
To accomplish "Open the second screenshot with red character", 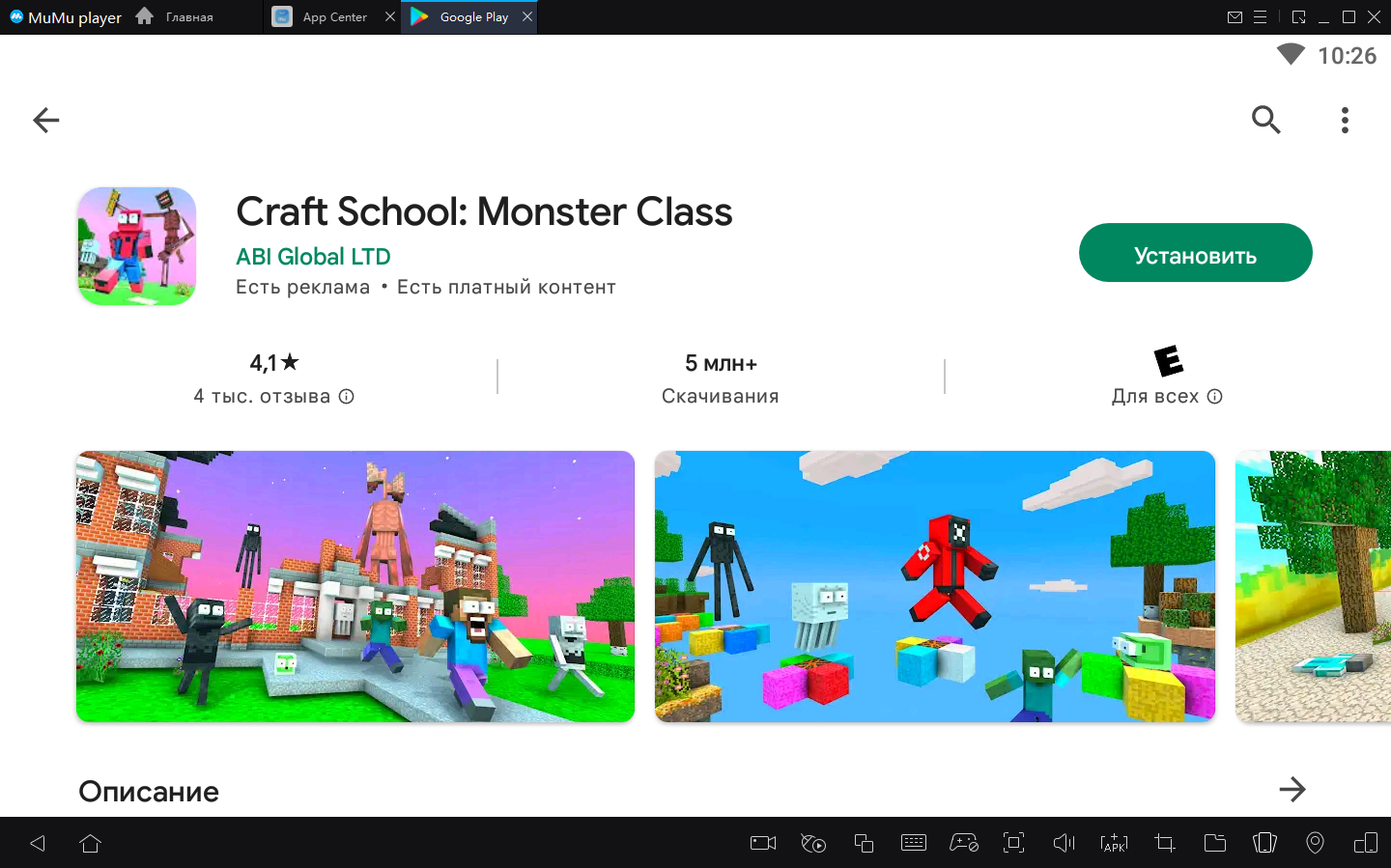I will (x=934, y=586).
